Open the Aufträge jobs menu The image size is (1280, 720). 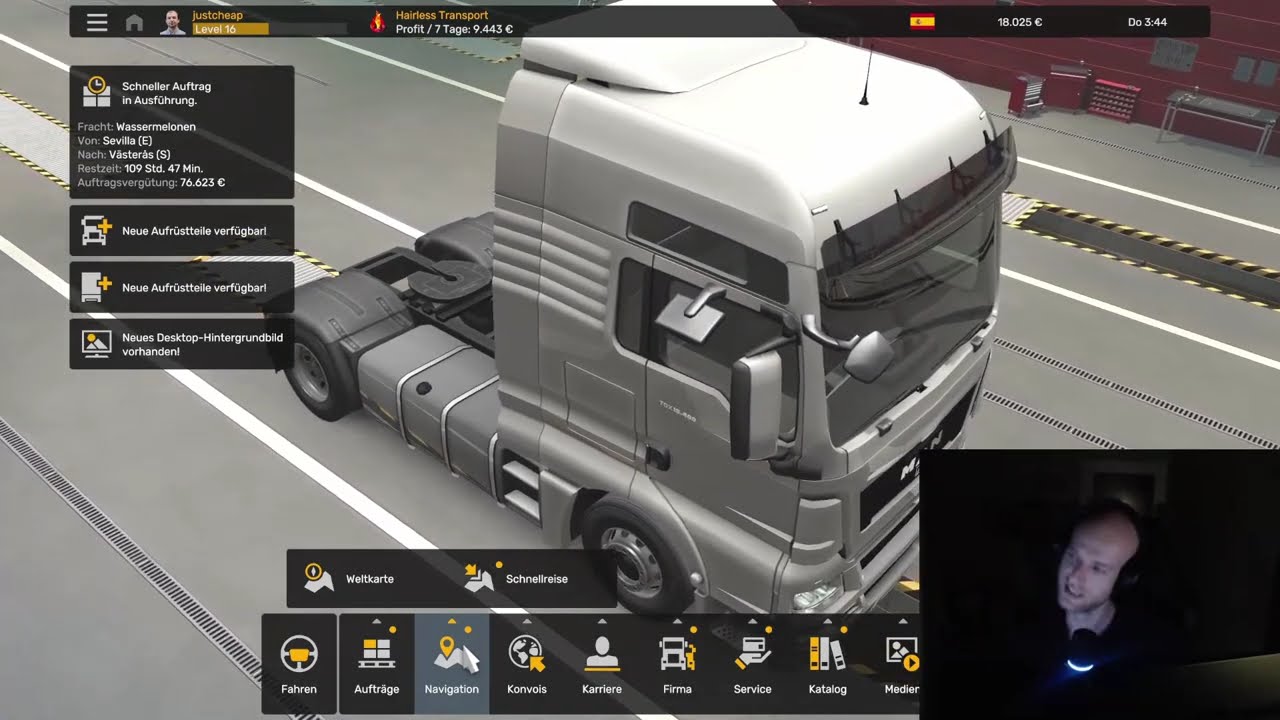click(377, 663)
